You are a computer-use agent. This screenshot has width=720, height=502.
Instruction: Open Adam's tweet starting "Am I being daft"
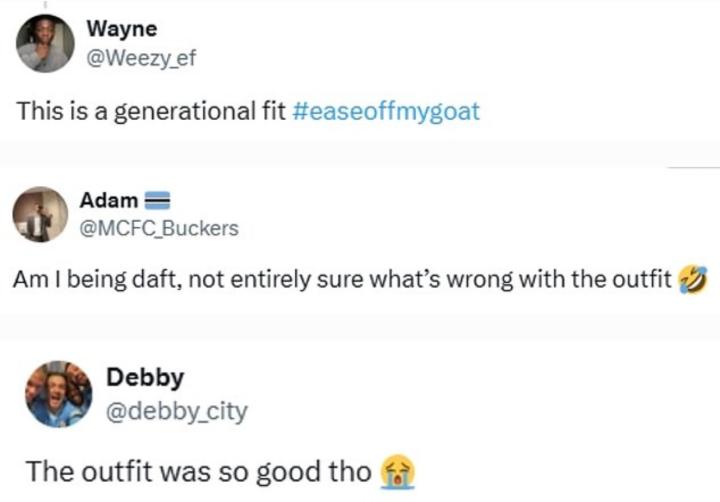coord(340,280)
